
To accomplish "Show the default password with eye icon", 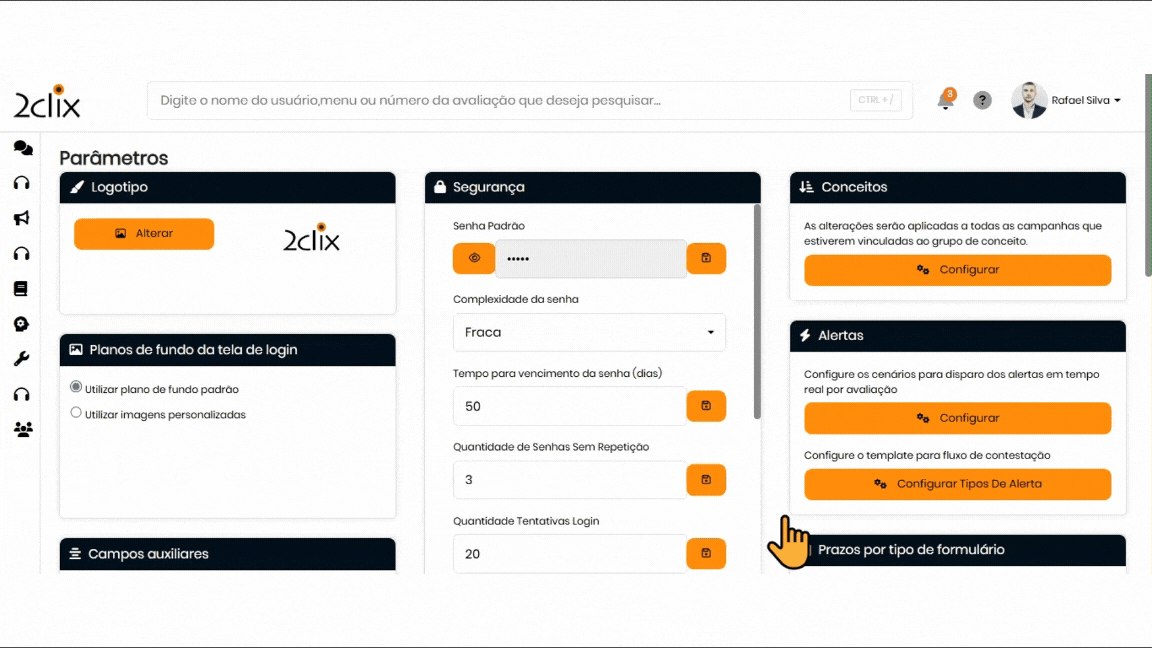I will pyautogui.click(x=474, y=258).
